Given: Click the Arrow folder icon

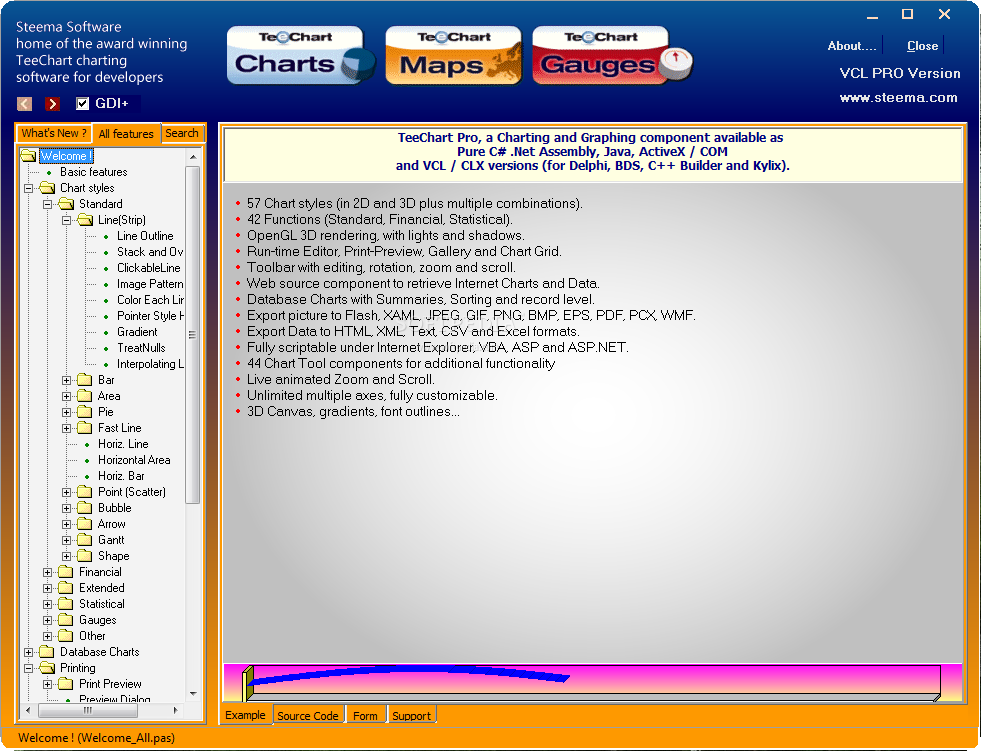Looking at the screenshot, I should [85, 524].
